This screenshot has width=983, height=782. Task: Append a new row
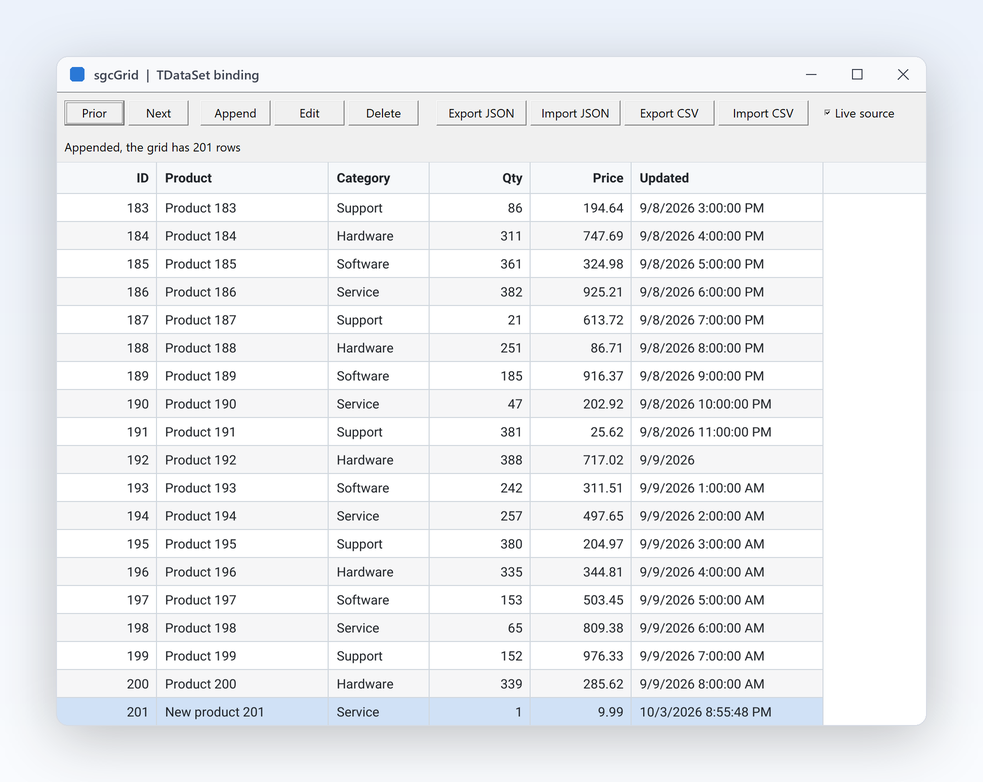235,114
